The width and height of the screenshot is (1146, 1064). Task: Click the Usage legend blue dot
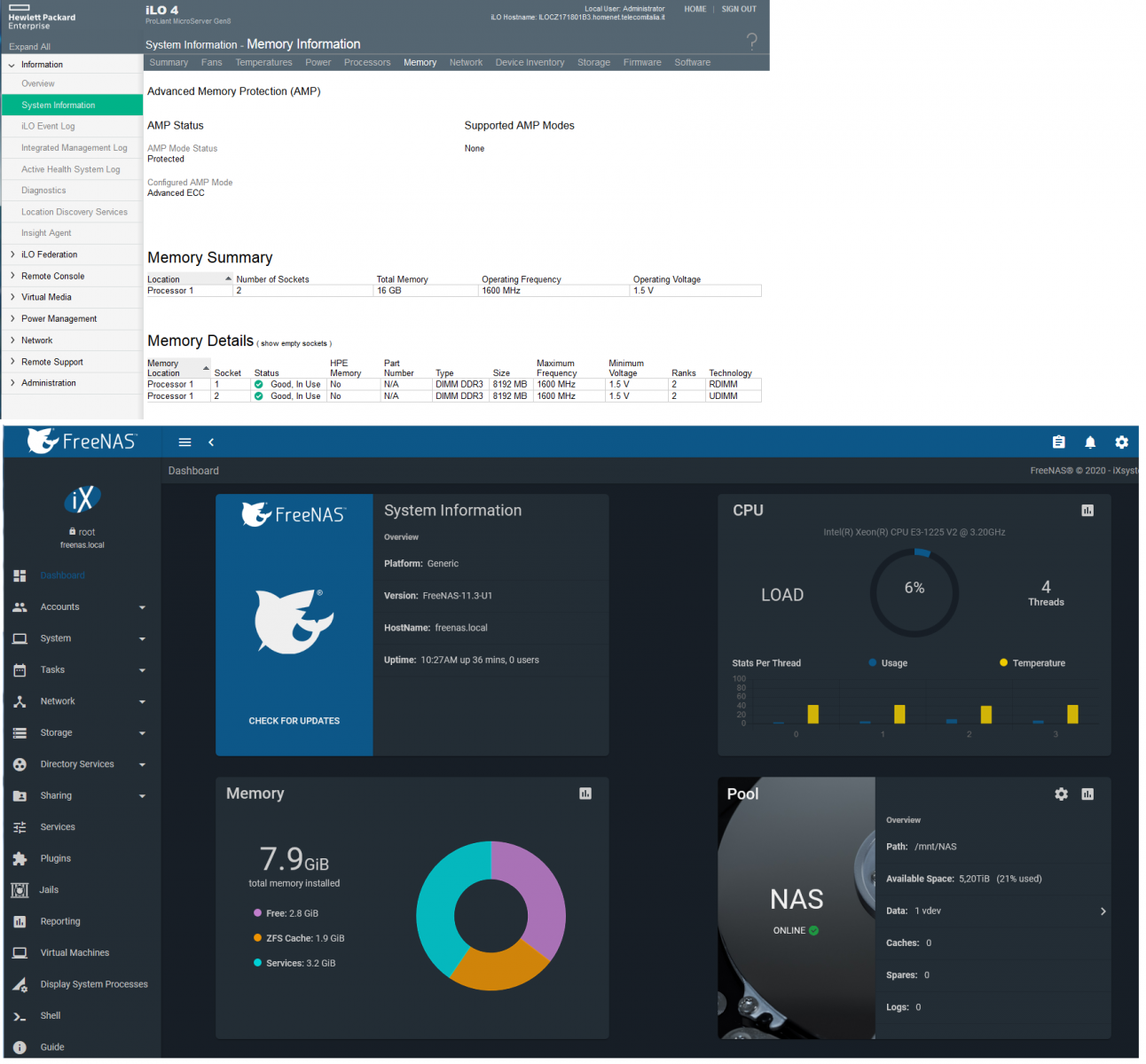tap(873, 662)
